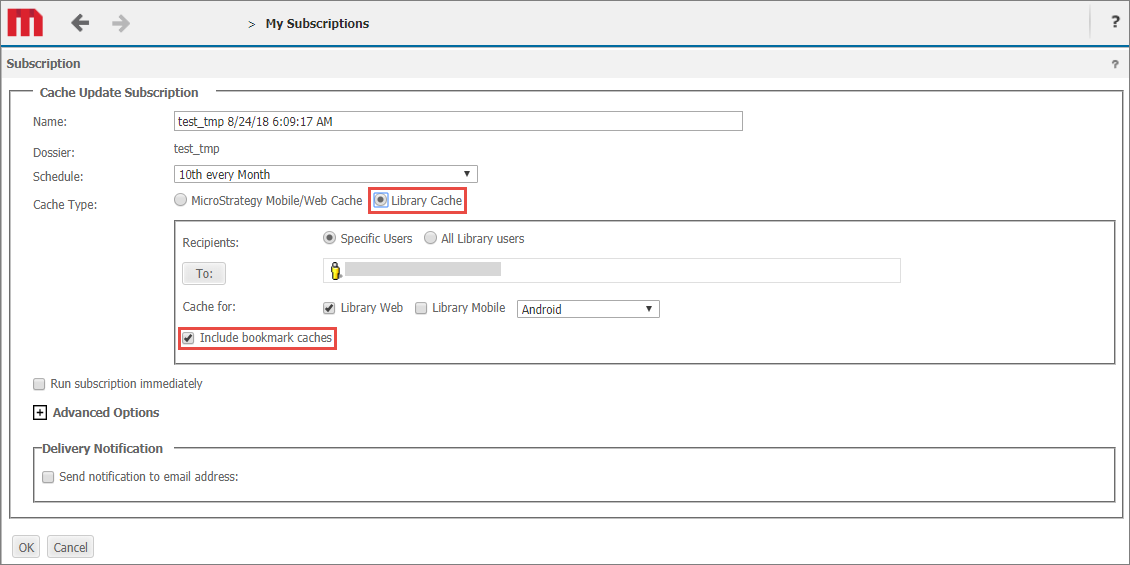
Task: Open help from the top-right question mark
Action: (x=1115, y=23)
